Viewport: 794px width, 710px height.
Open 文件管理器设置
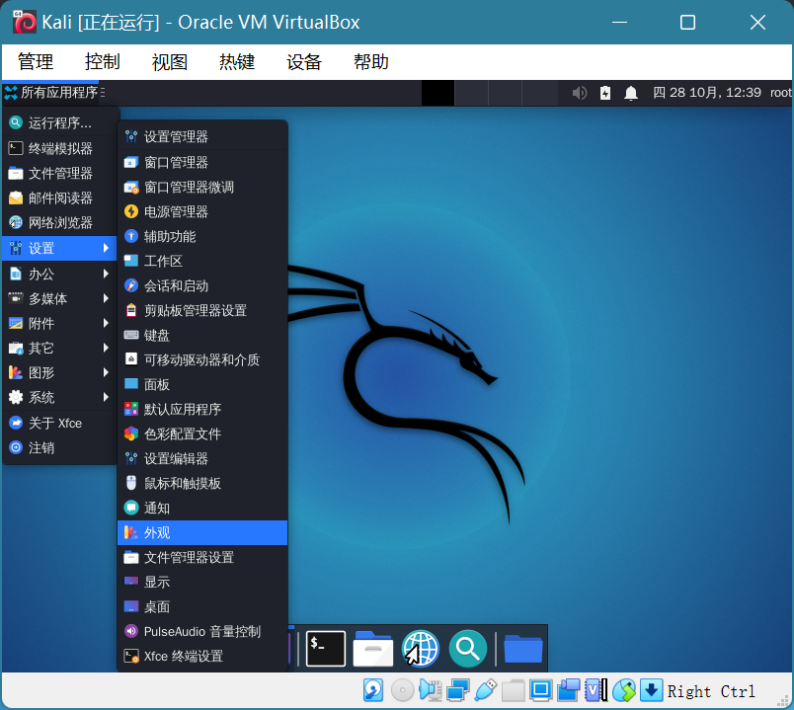click(203, 558)
